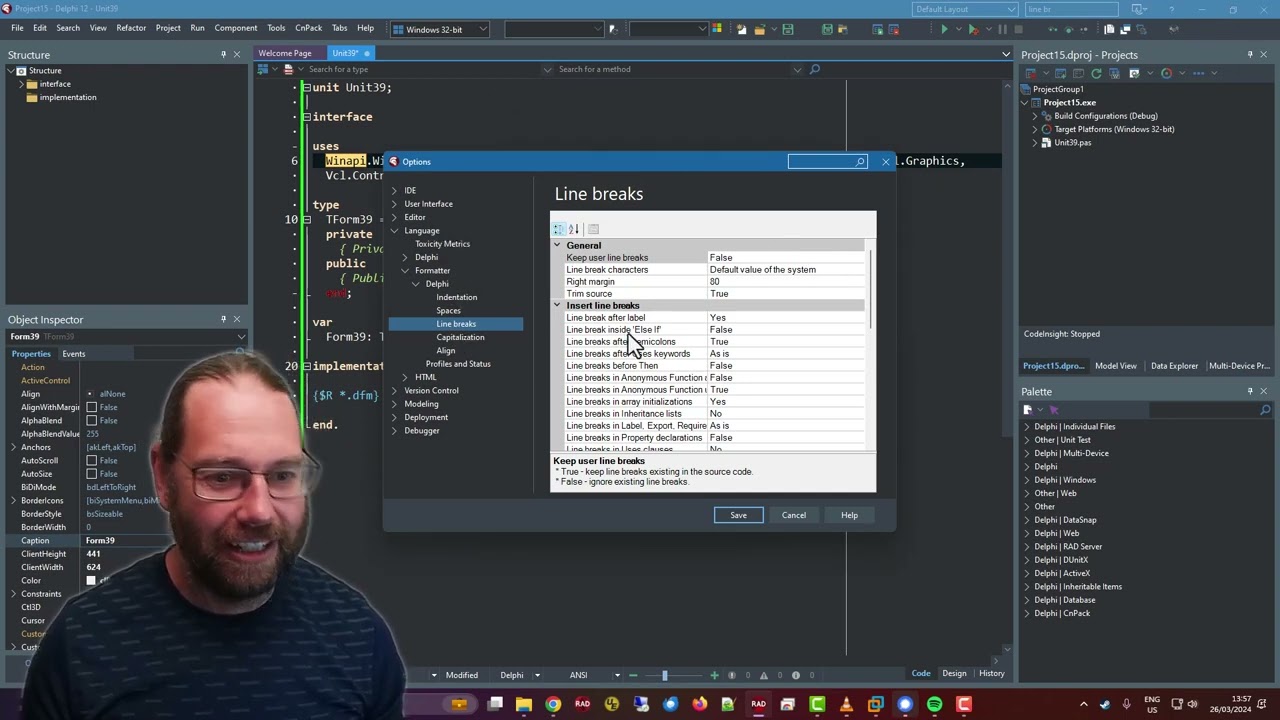Click the File Explorer taskbar icon

(523, 704)
